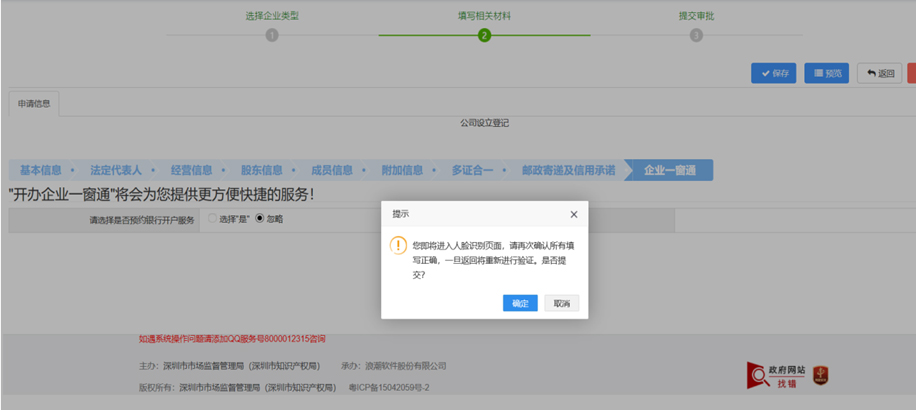Click the 保存 save button
Viewport: 916px width, 410px height.
coord(773,73)
